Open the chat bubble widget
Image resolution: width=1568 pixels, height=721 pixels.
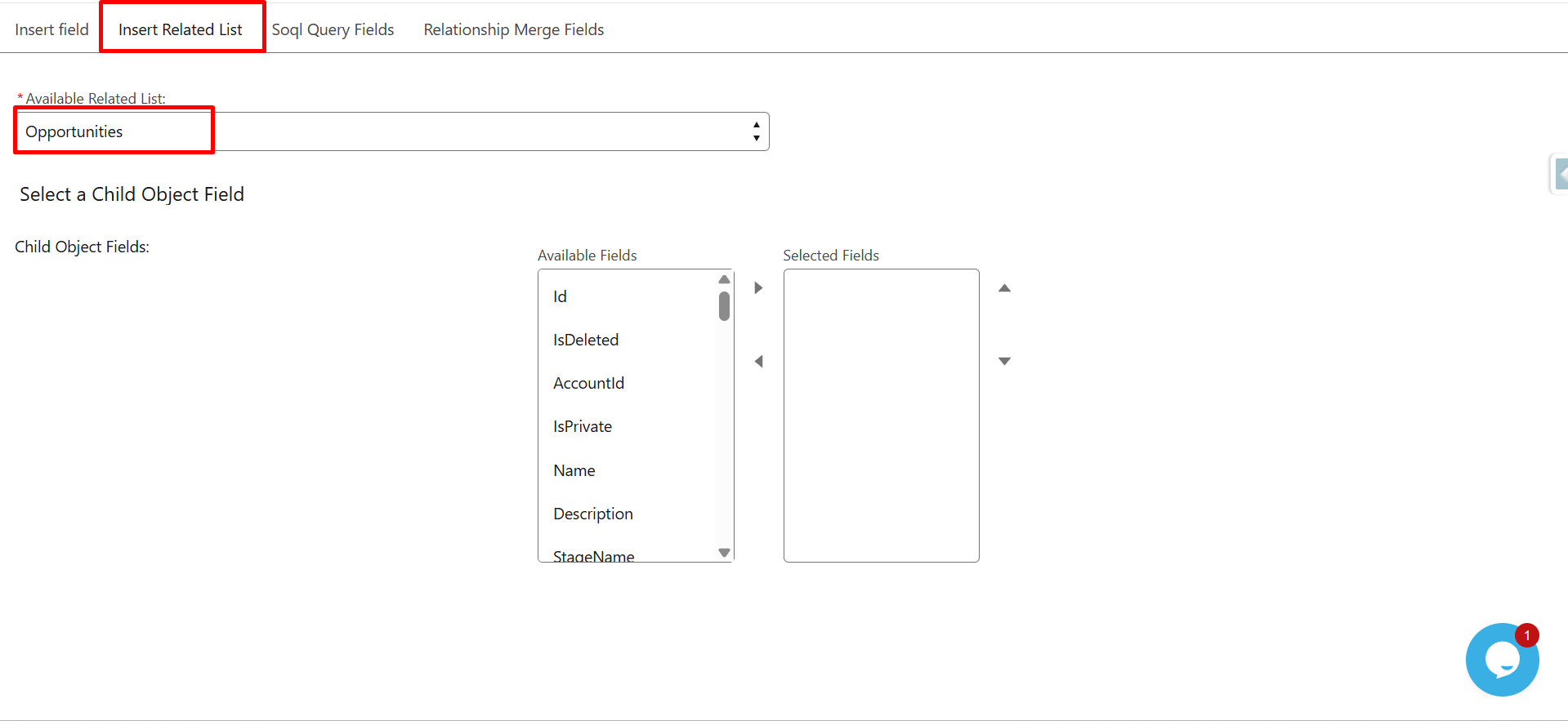1501,660
